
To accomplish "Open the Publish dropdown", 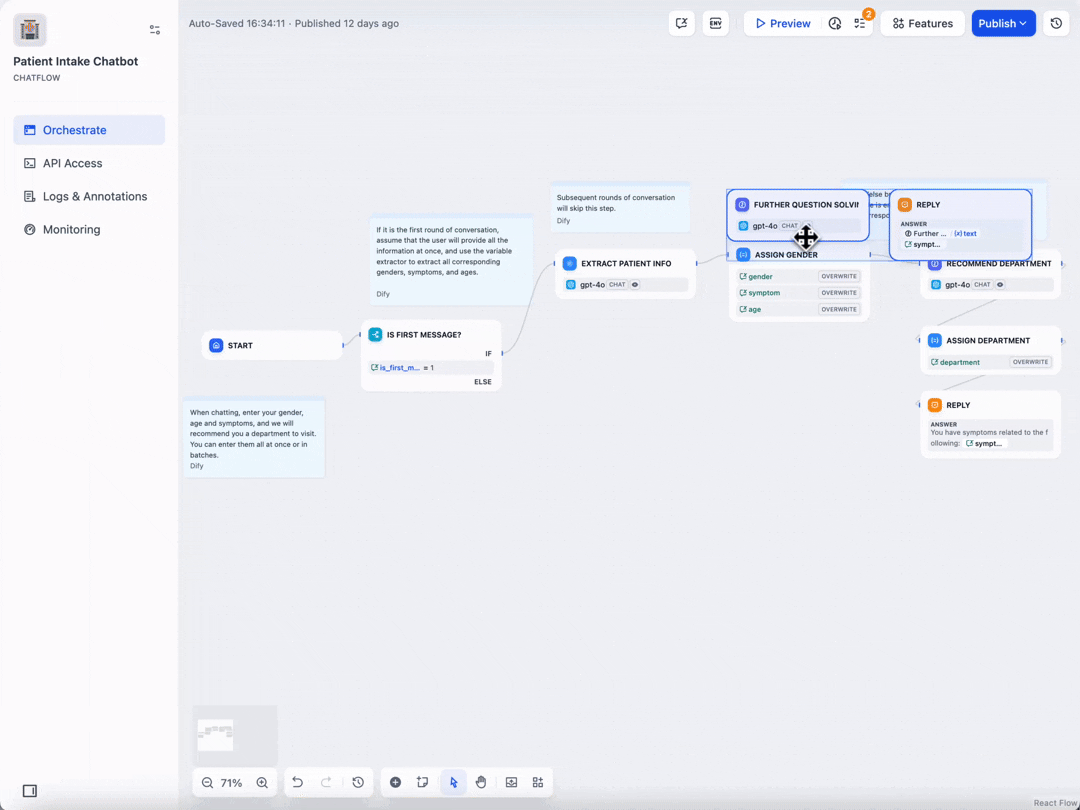I will (1003, 22).
